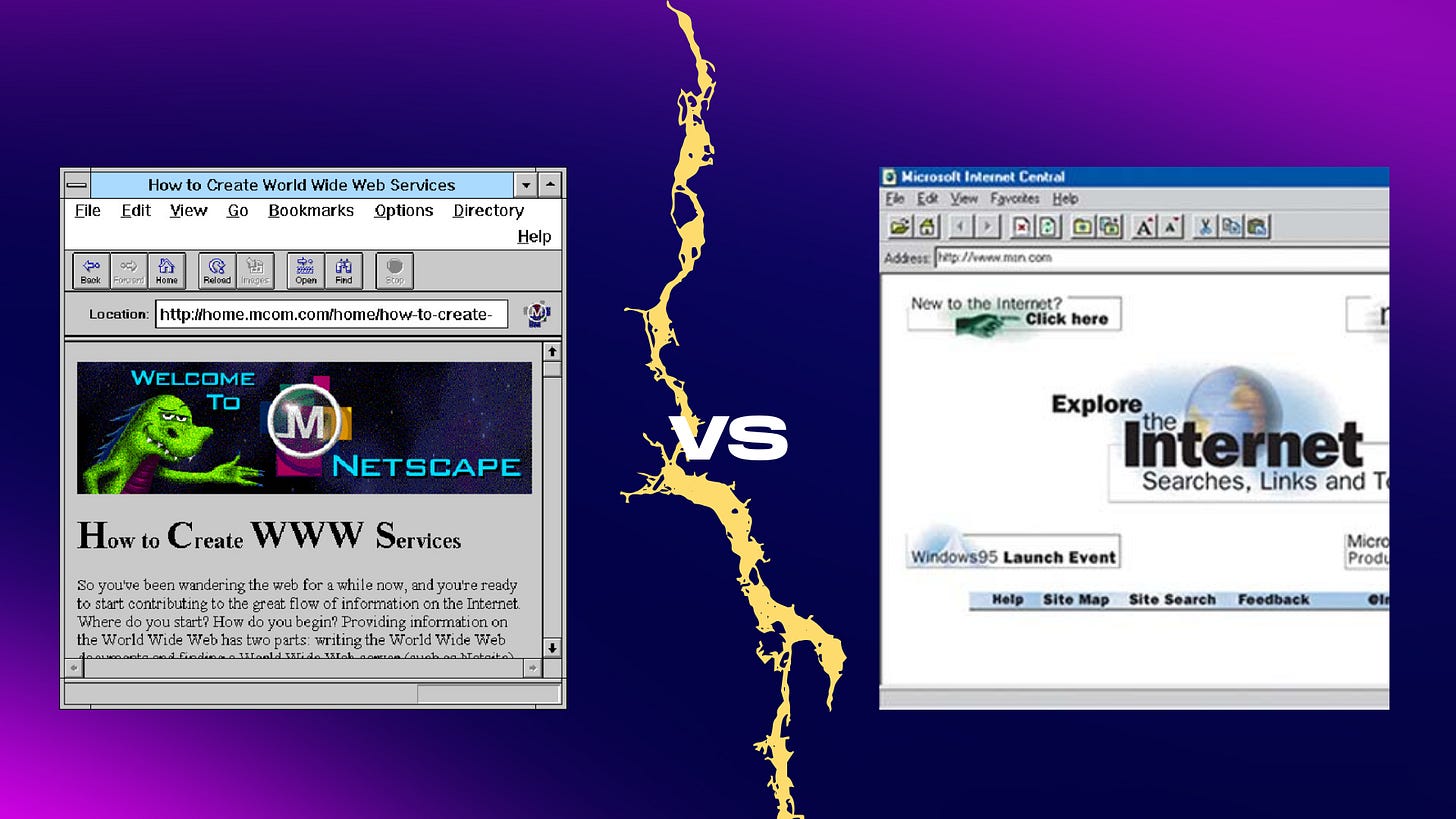
Task: Click the Netscape vertical scrollbar thumb
Action: [x=552, y=369]
